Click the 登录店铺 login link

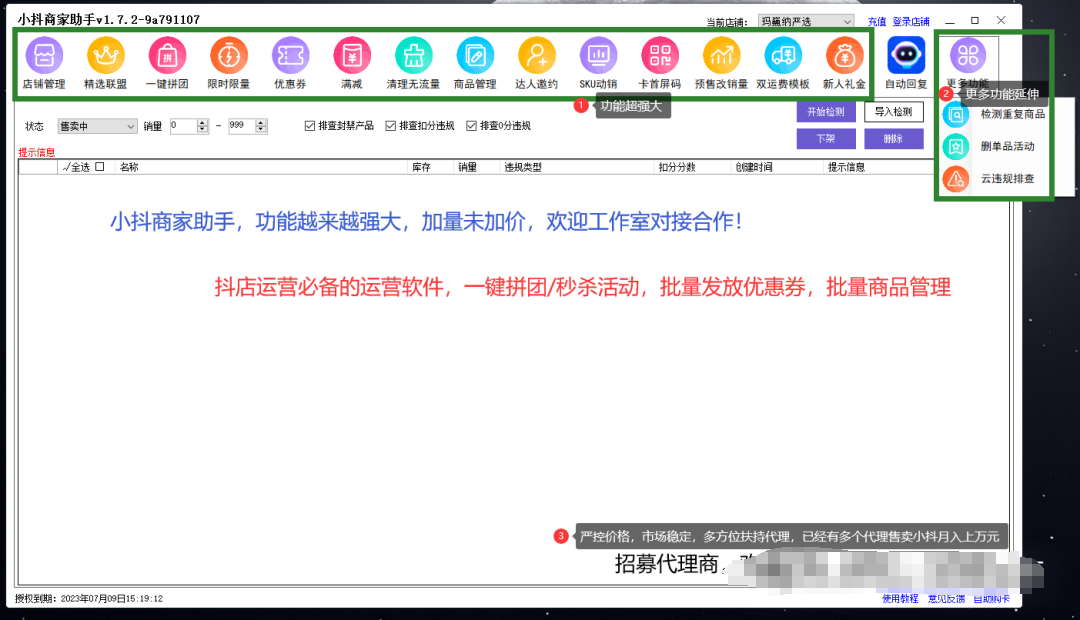click(911, 22)
